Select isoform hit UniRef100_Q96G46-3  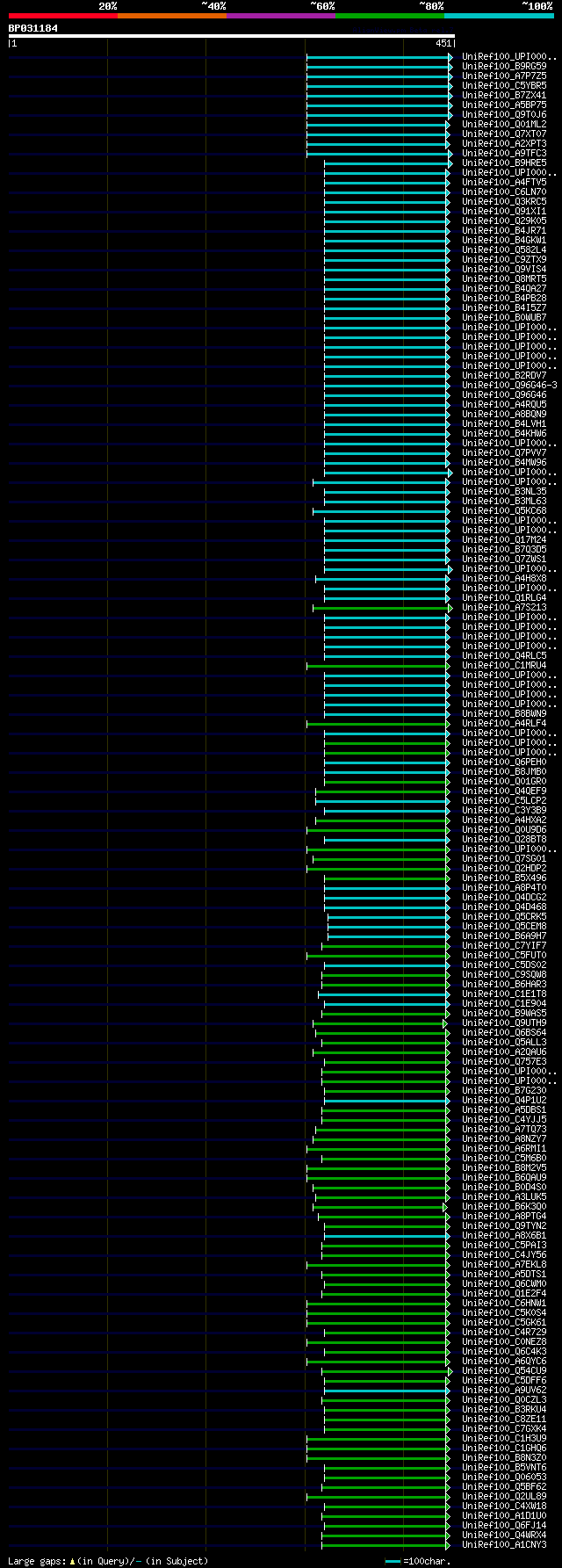pos(509,385)
